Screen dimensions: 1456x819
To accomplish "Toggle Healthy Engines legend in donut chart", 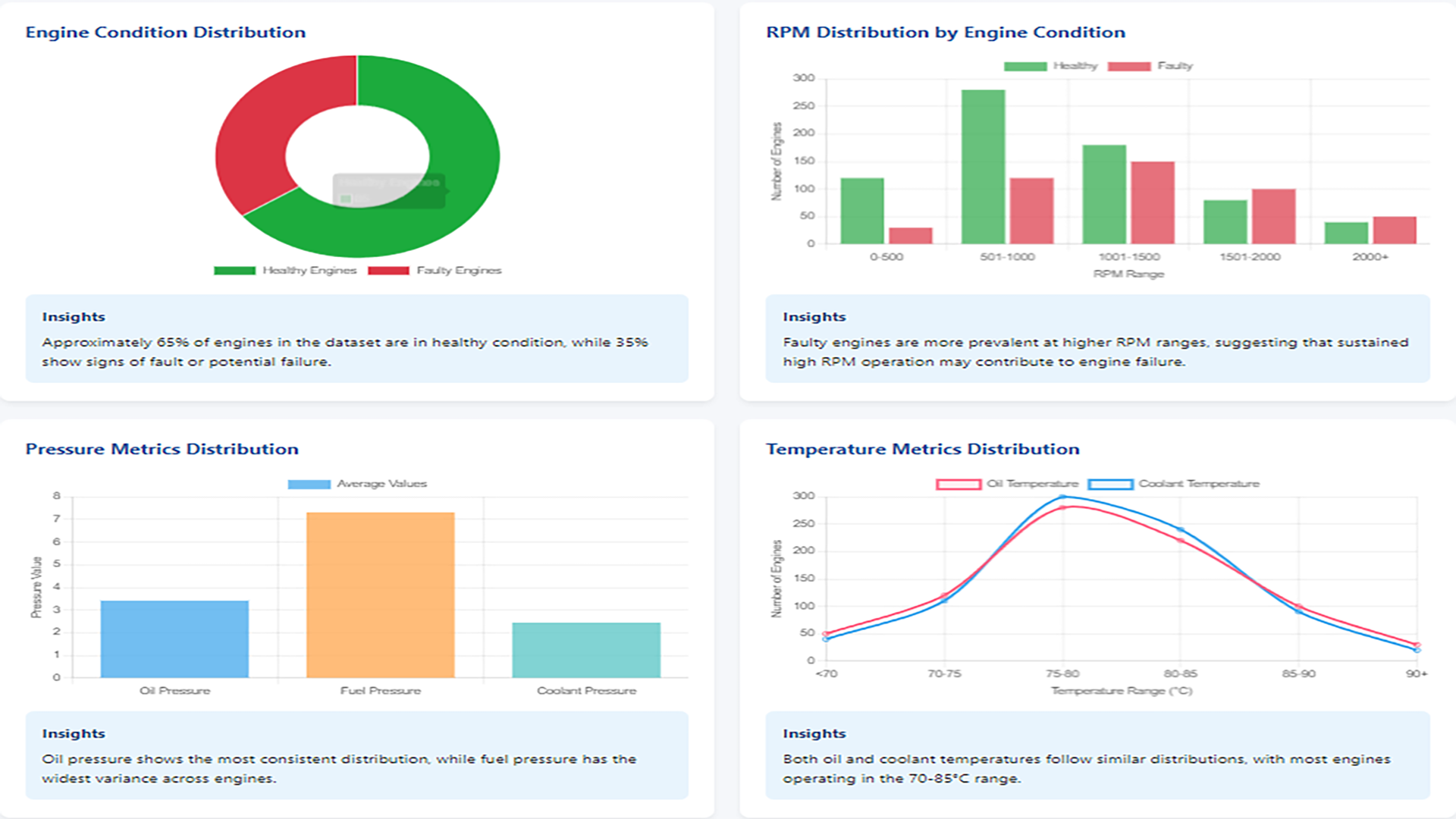I will (x=286, y=271).
